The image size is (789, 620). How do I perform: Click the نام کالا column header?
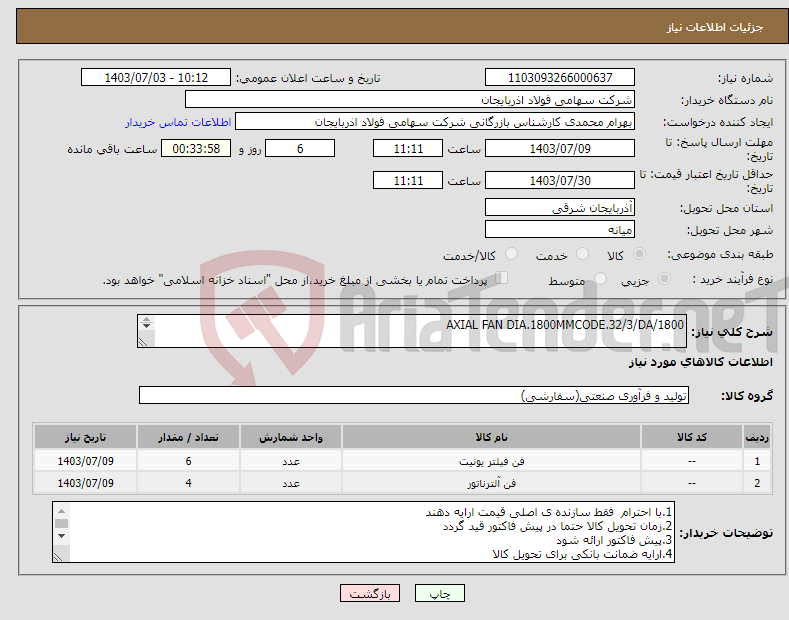[x=491, y=437]
